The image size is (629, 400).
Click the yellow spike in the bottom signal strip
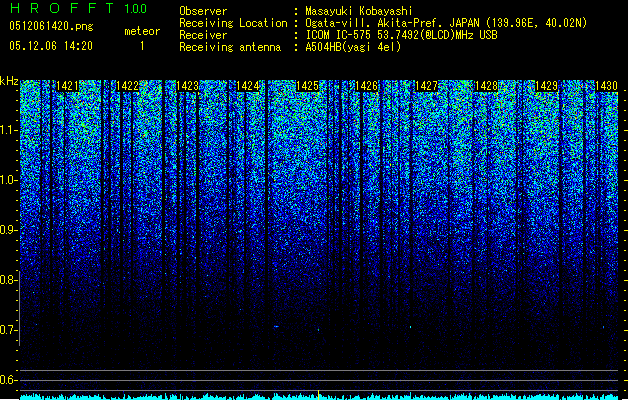click(x=319, y=395)
